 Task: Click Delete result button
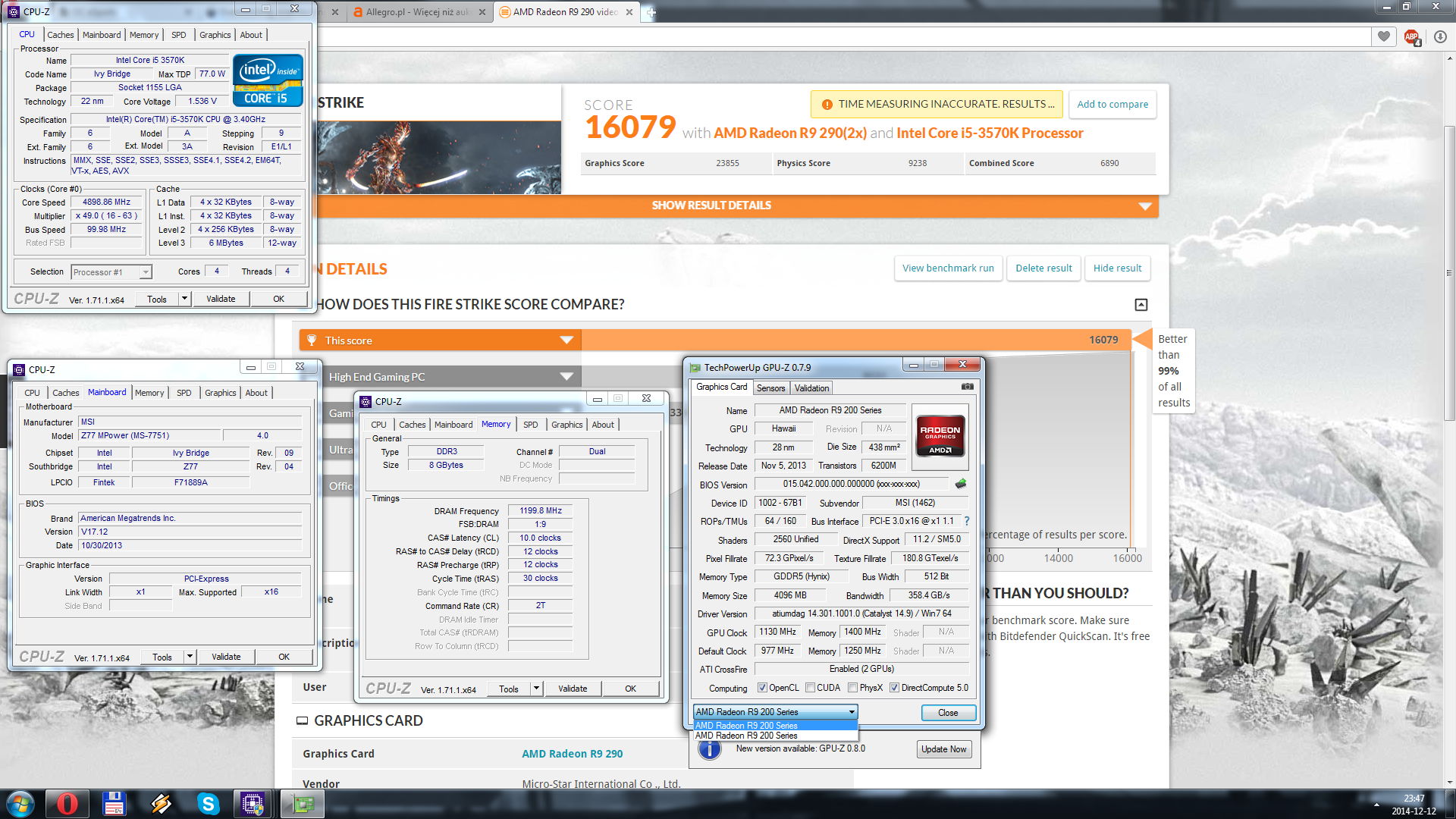coord(1043,268)
